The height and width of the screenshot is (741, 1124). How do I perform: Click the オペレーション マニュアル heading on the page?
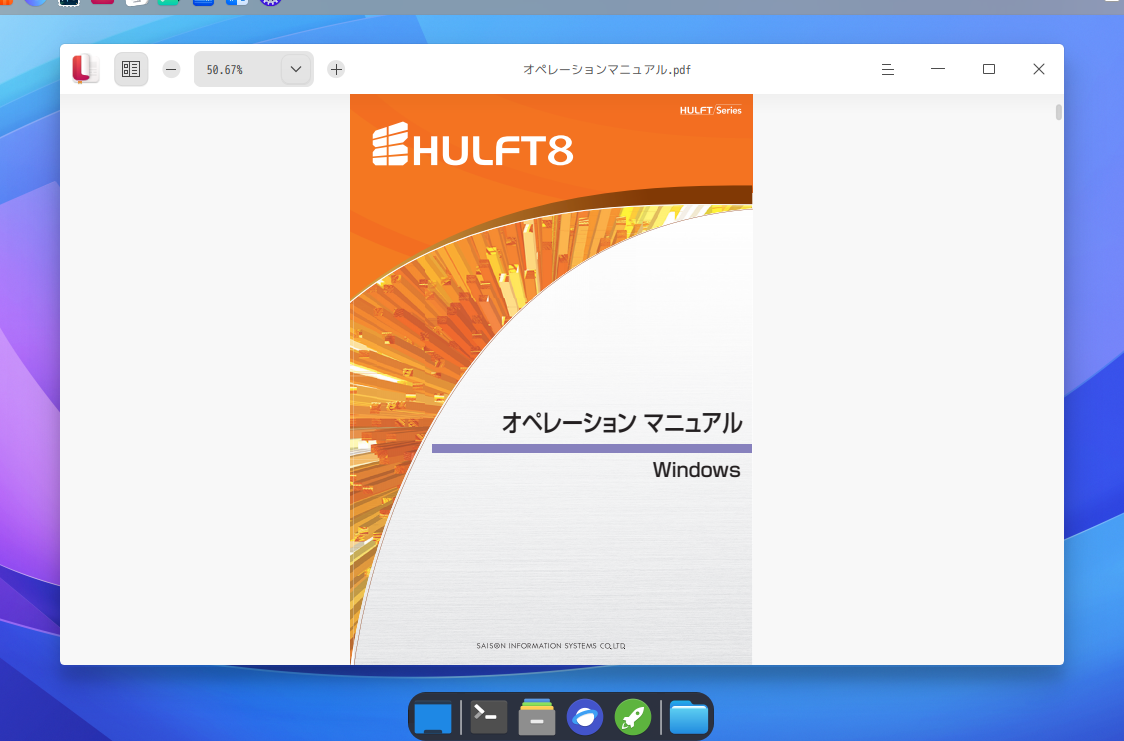point(621,423)
